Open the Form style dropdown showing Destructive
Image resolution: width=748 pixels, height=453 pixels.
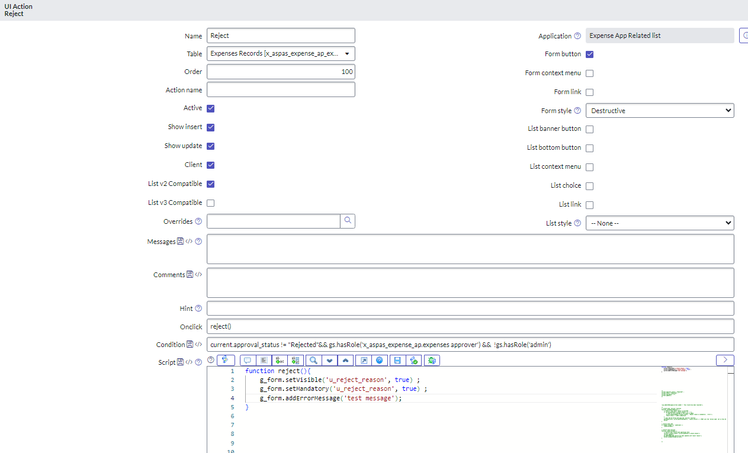(x=660, y=110)
